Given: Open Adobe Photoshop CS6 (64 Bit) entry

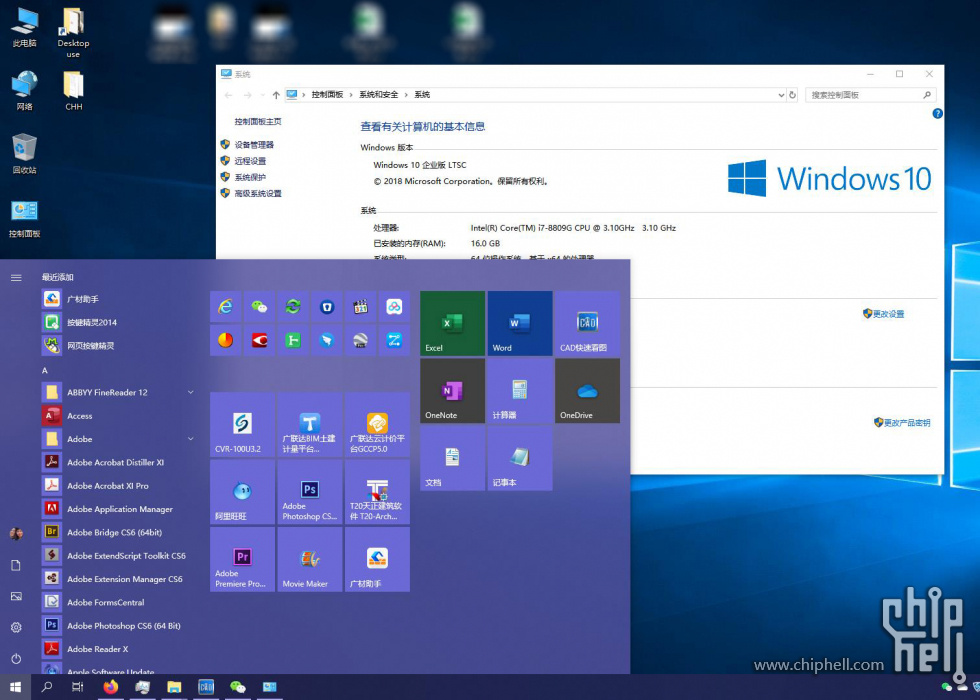Looking at the screenshot, I should (119, 626).
